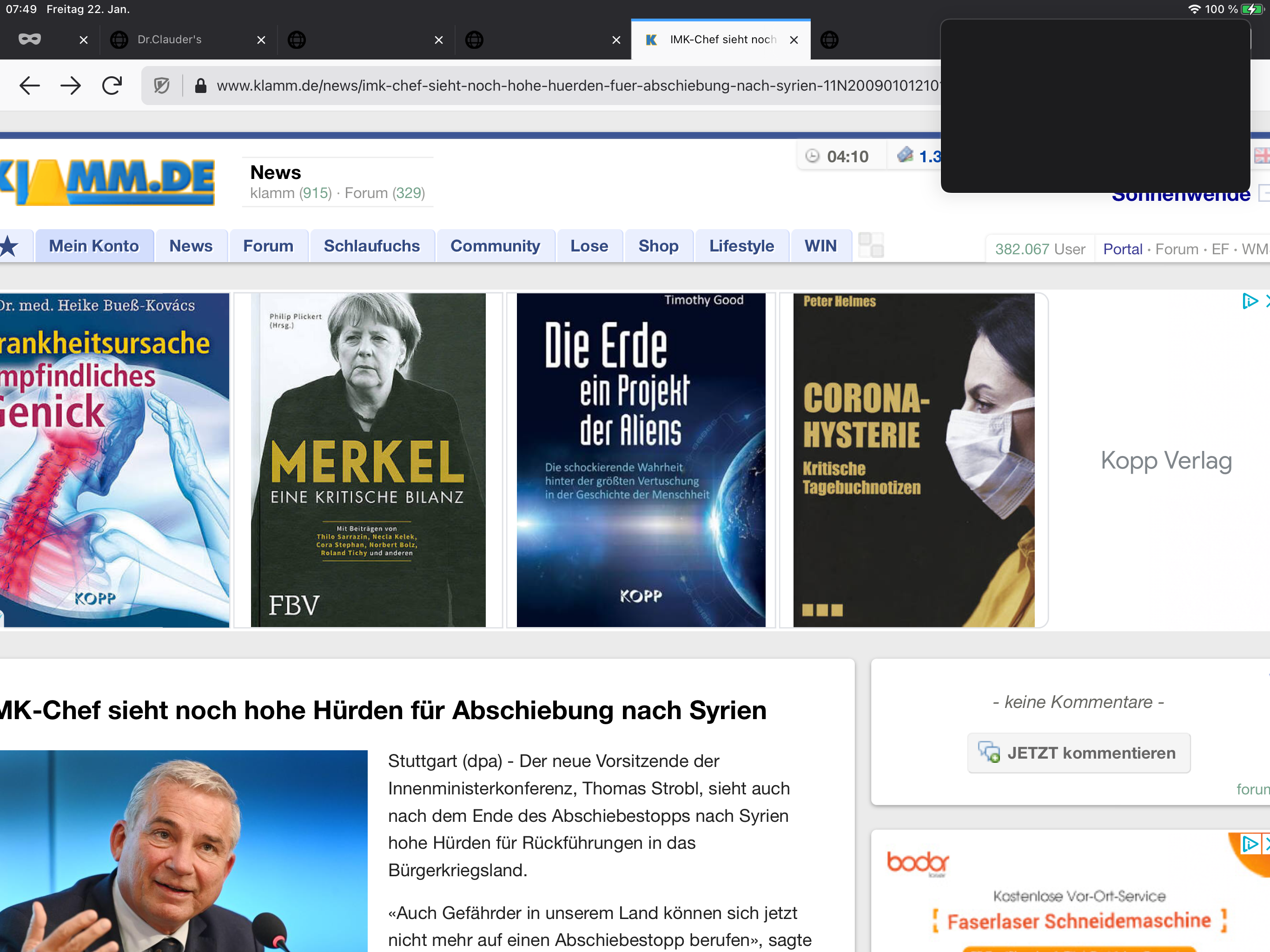Click the grid icon next to WIN
The height and width of the screenshot is (952, 1270).
tap(870, 246)
